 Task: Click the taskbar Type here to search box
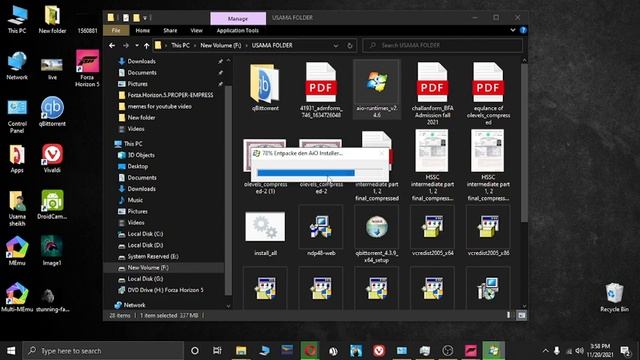(103, 351)
